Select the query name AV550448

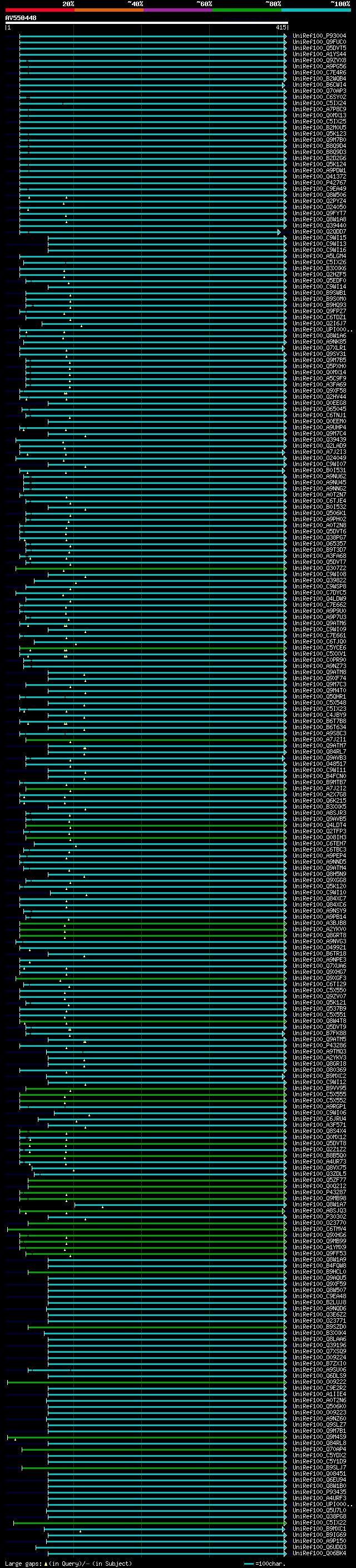(21, 18)
